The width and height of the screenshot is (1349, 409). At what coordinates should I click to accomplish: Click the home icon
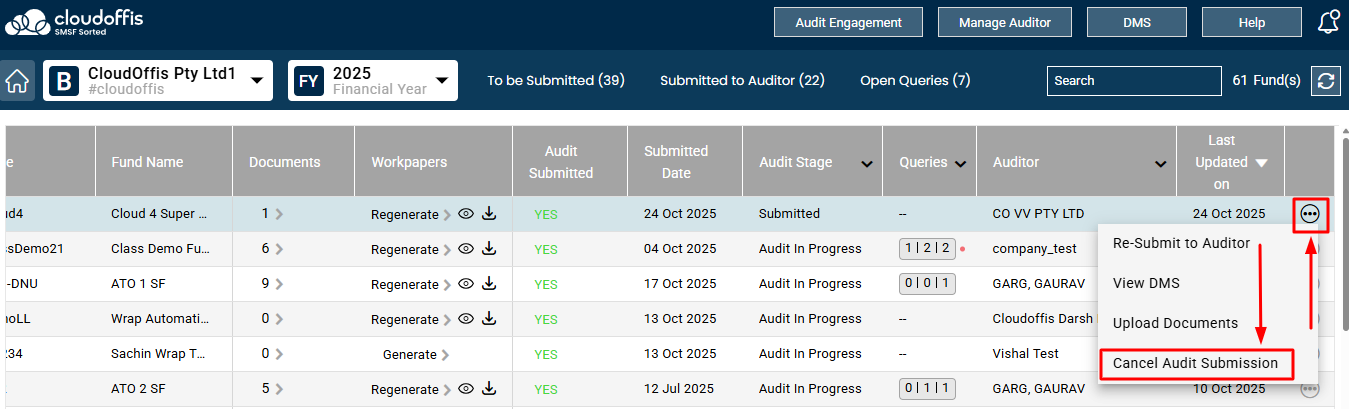tap(17, 81)
